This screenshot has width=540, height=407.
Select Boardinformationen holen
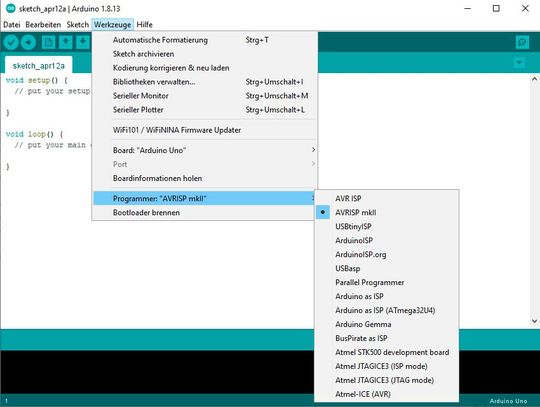coord(205,178)
